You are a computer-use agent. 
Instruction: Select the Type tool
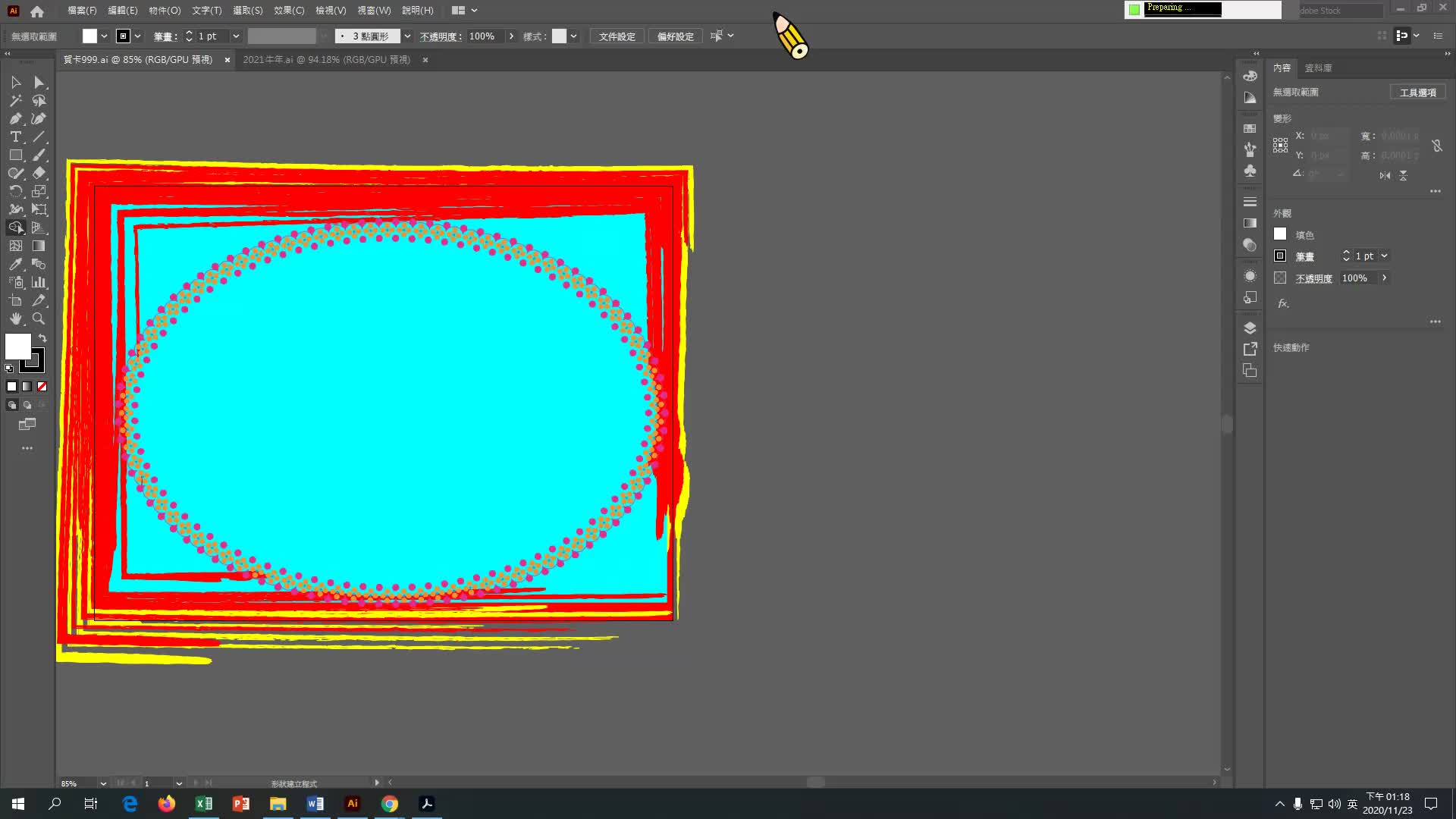(15, 137)
